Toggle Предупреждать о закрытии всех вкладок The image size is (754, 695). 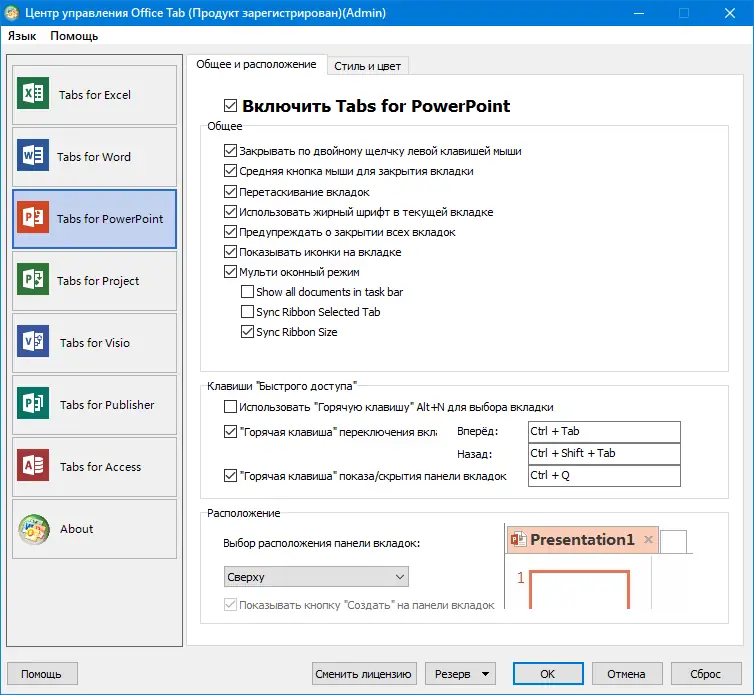[230, 232]
